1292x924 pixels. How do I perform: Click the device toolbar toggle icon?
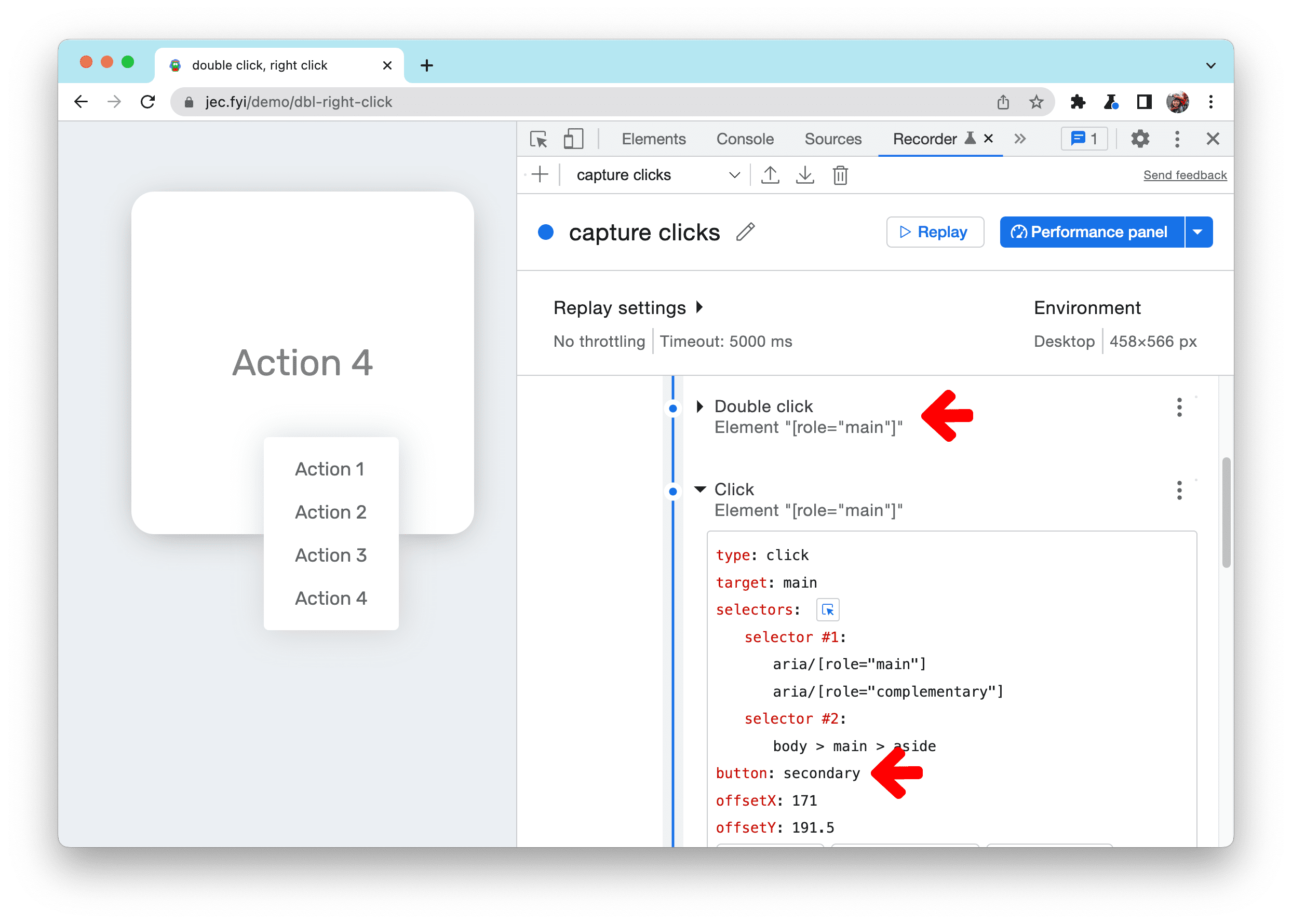tap(574, 139)
